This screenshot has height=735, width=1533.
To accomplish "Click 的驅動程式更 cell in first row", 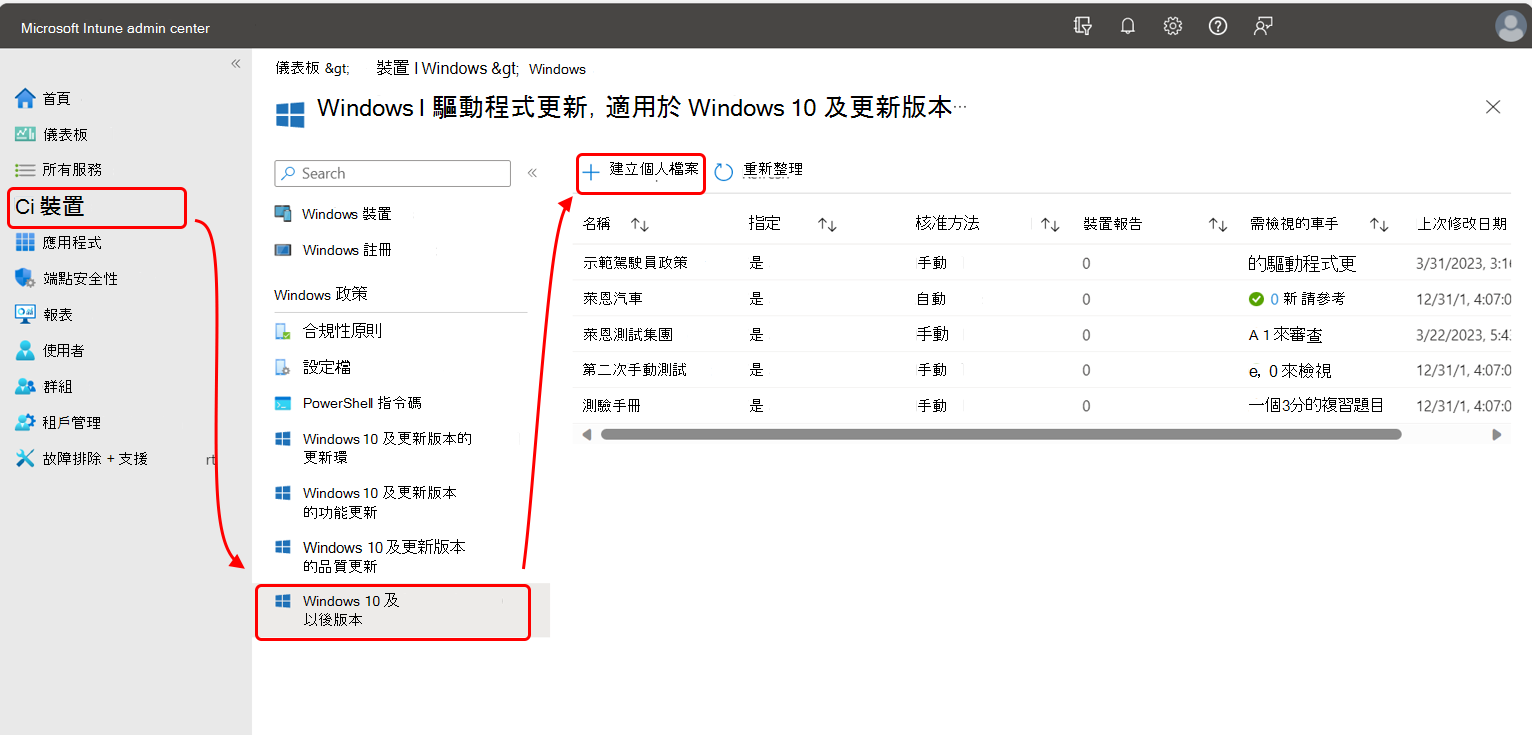I will click(x=1302, y=263).
